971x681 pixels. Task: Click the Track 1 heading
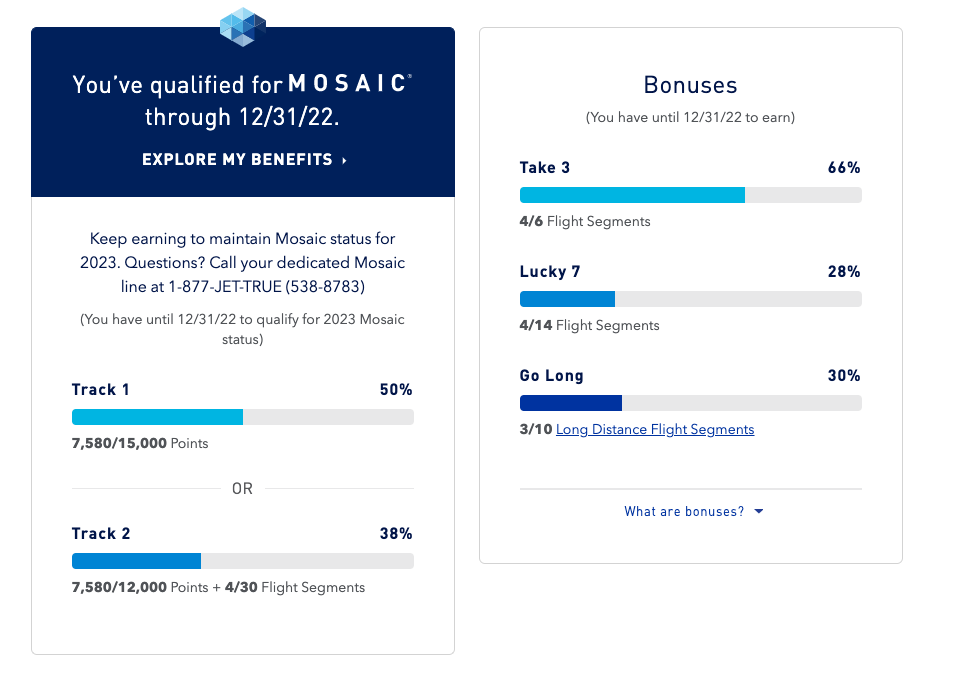pos(101,390)
